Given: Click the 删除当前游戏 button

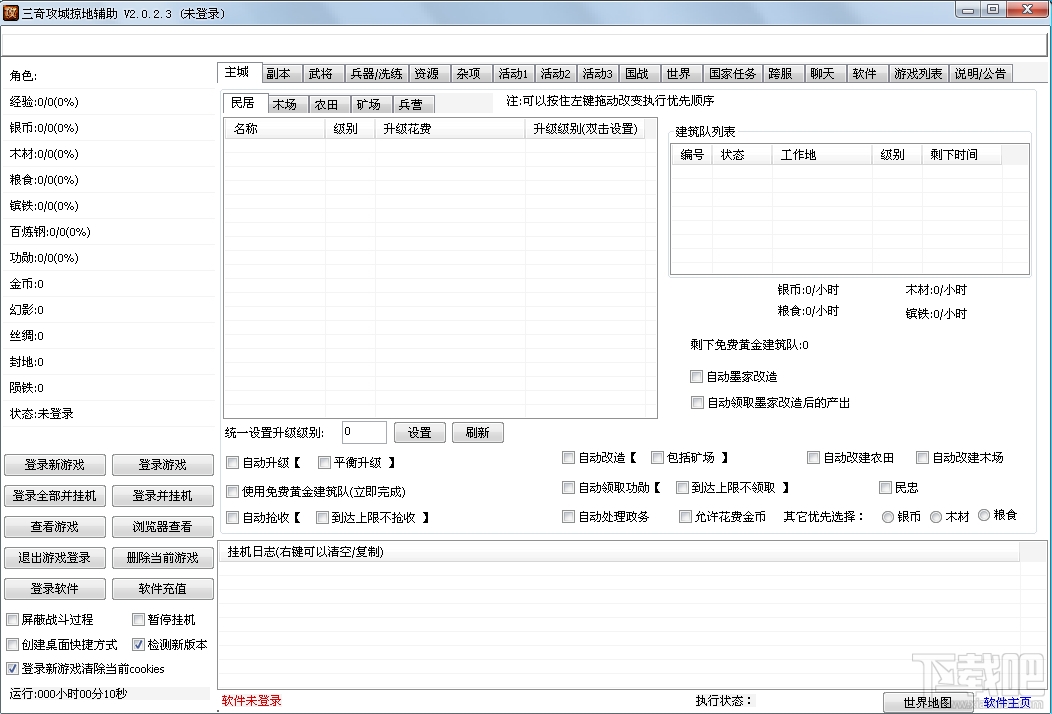Looking at the screenshot, I should click(x=162, y=558).
